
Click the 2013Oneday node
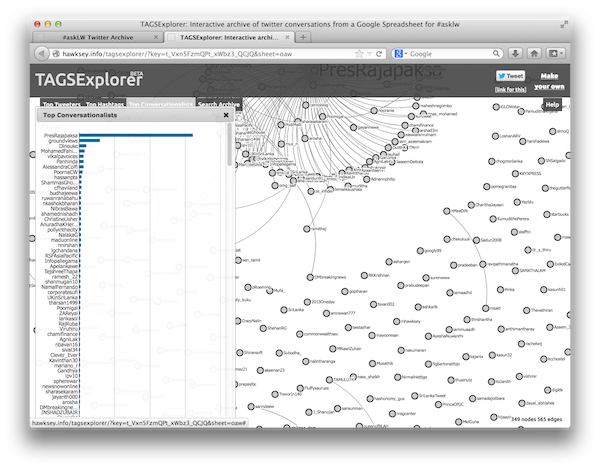tap(307, 302)
